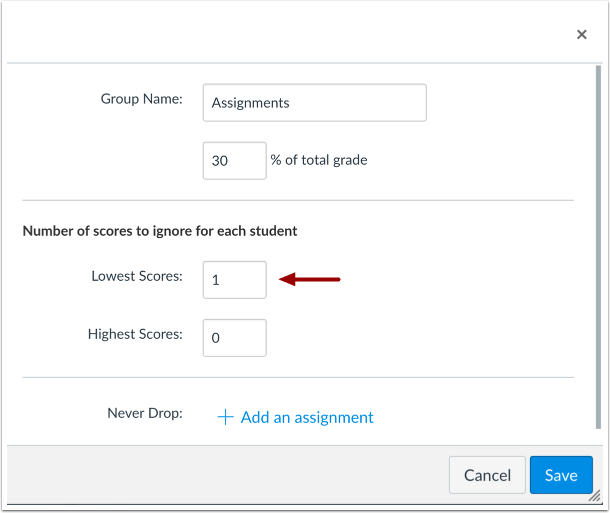Click the 'Number of scores to ignore' heading
Screen dimensions: 610x513
pos(160,231)
